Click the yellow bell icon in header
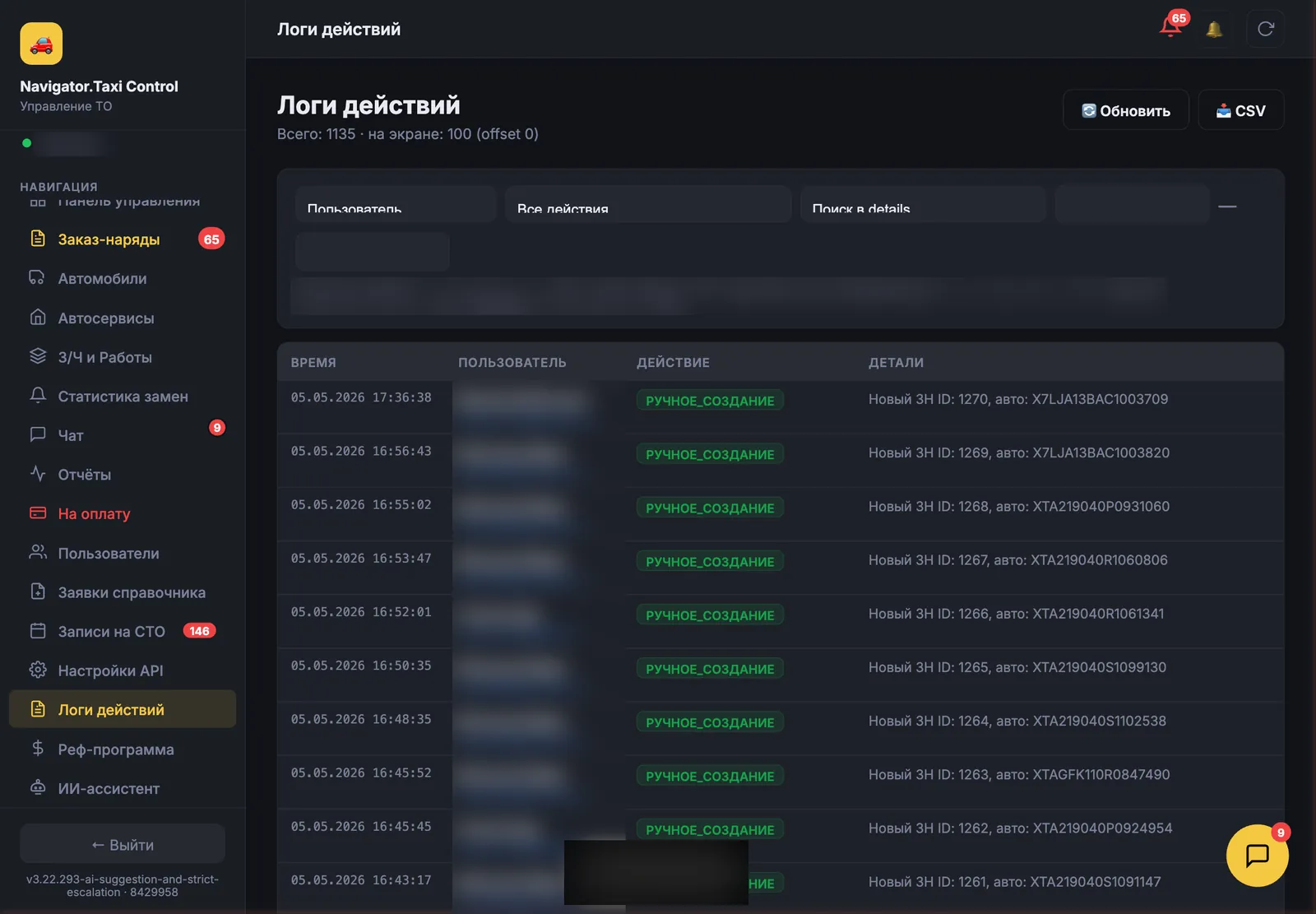Screen dimensions: 1316x914 point(1214,30)
